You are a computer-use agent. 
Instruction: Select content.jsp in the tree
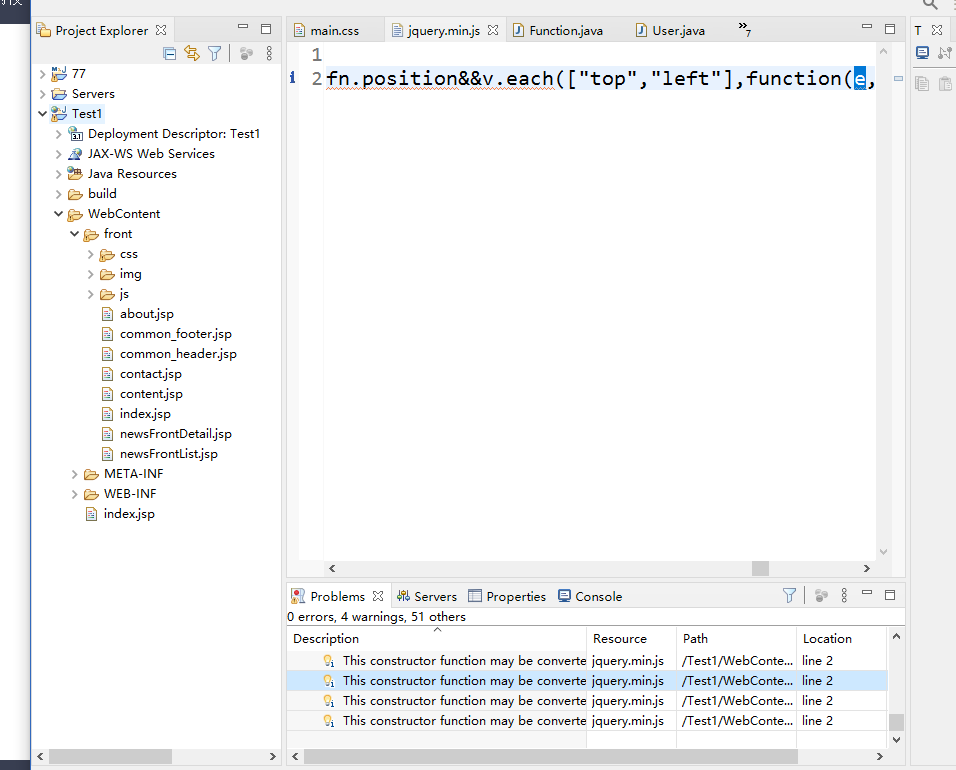coord(151,394)
